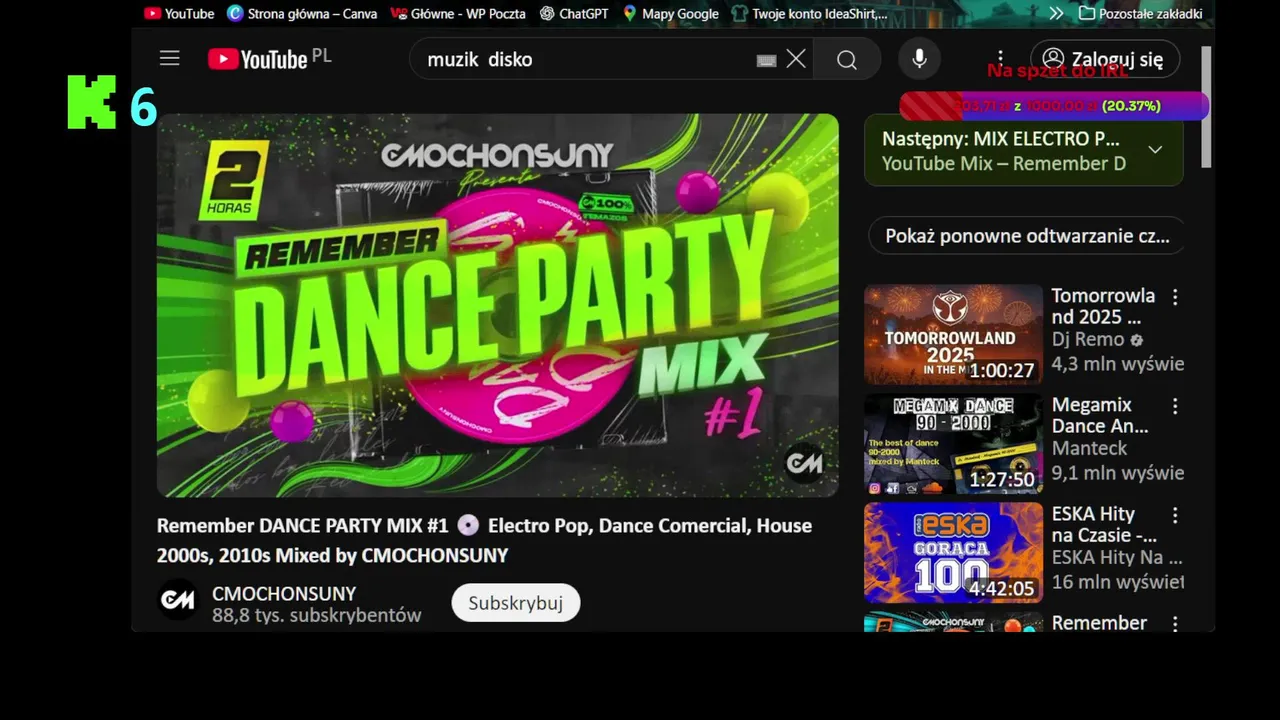Click the ESKA Hity na Czasie title
Viewport: 1280px width, 720px height.
click(1104, 524)
